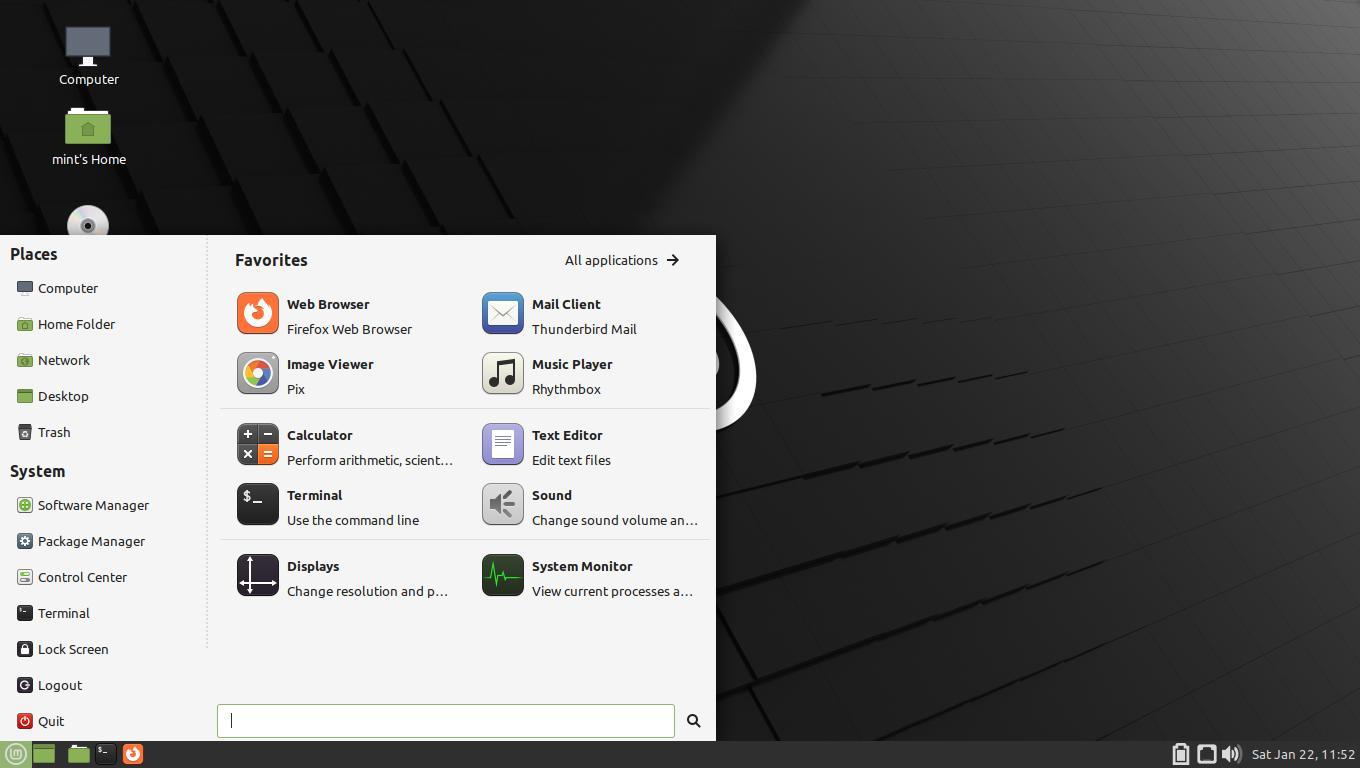Open Displays settings
Screen dimensions: 1360x768
[313, 576]
